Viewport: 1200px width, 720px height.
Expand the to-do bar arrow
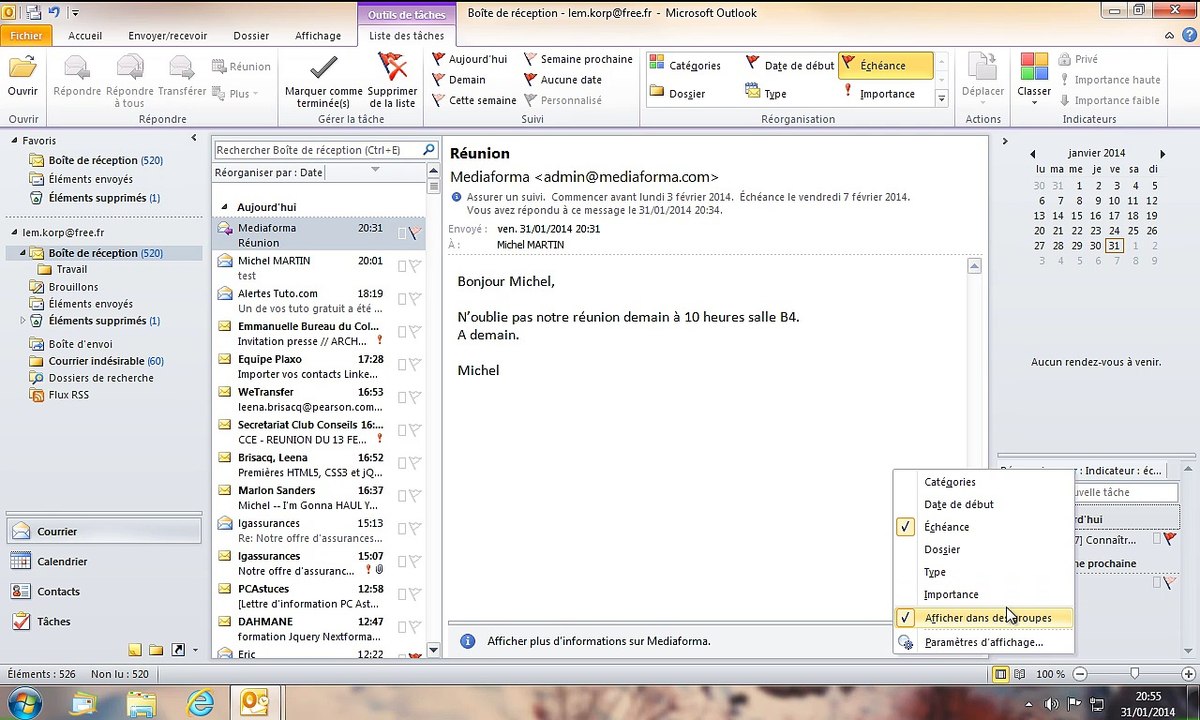[x=1005, y=141]
